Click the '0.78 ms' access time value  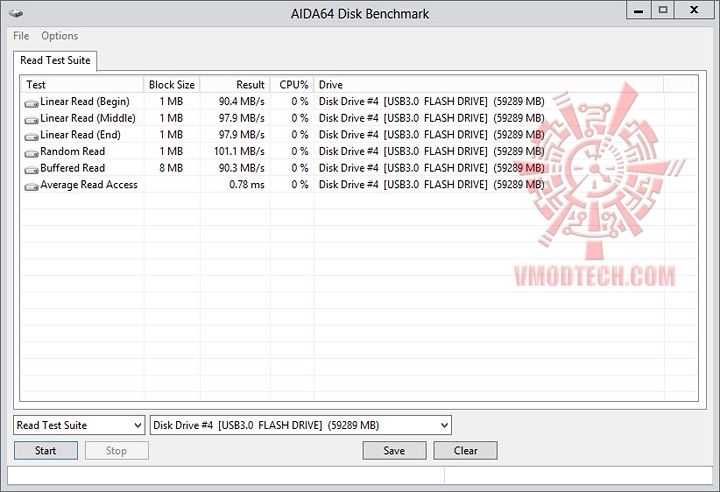[x=247, y=184]
